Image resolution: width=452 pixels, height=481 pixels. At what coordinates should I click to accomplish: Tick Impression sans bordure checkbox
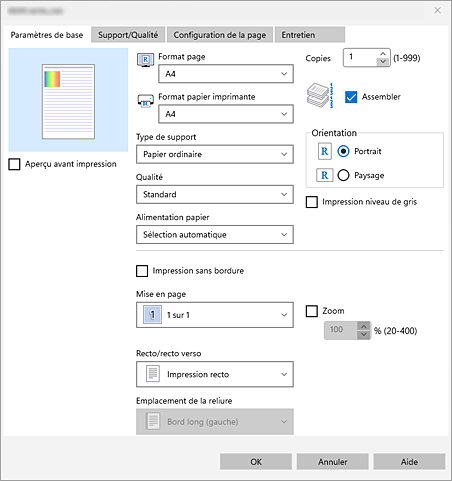pos(142,271)
